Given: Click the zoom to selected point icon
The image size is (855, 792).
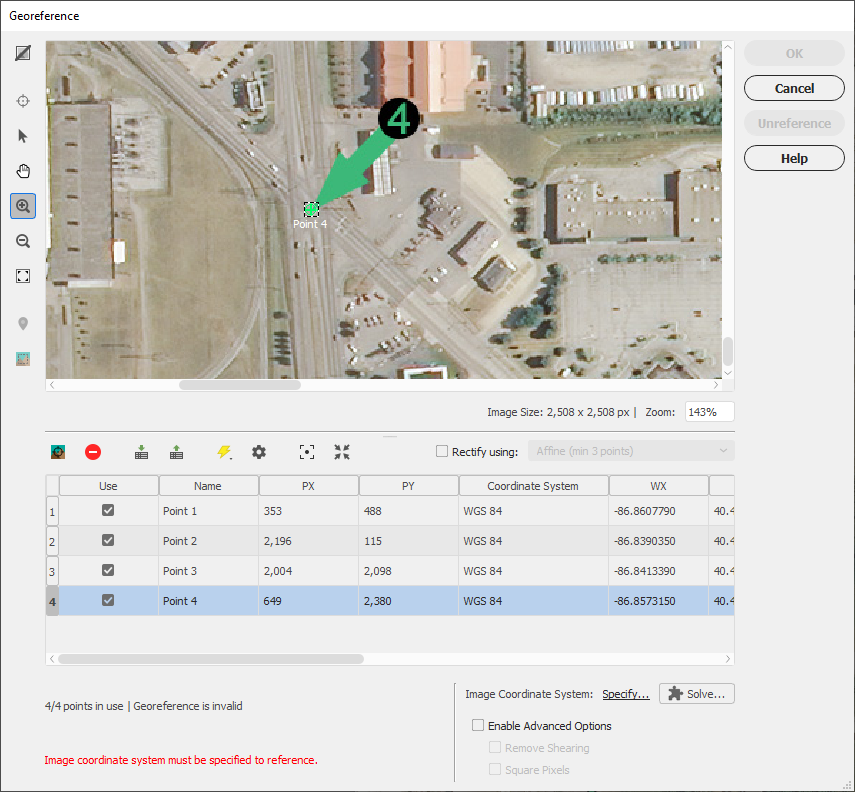Looking at the screenshot, I should 307,452.
